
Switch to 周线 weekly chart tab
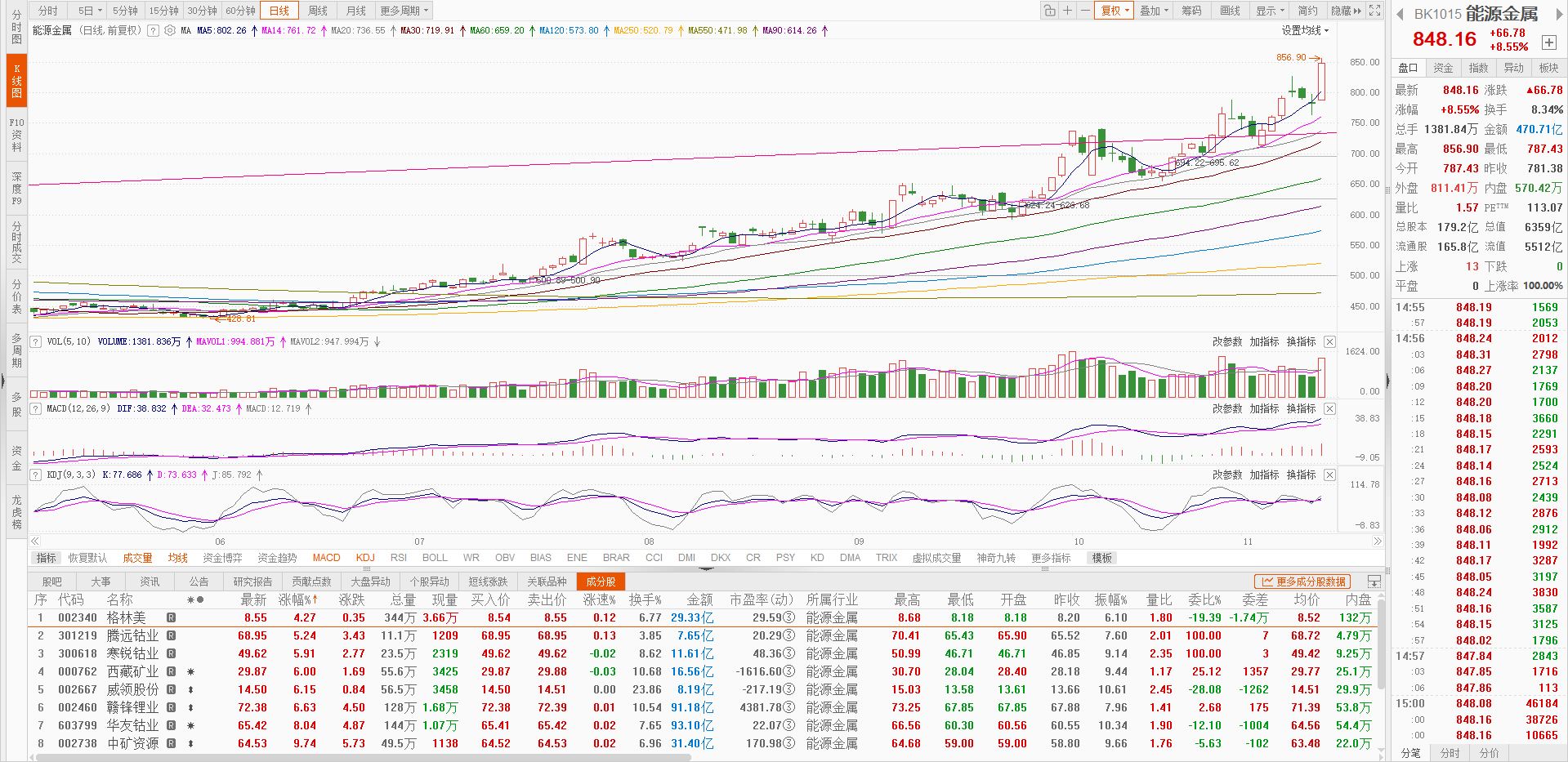point(318,11)
